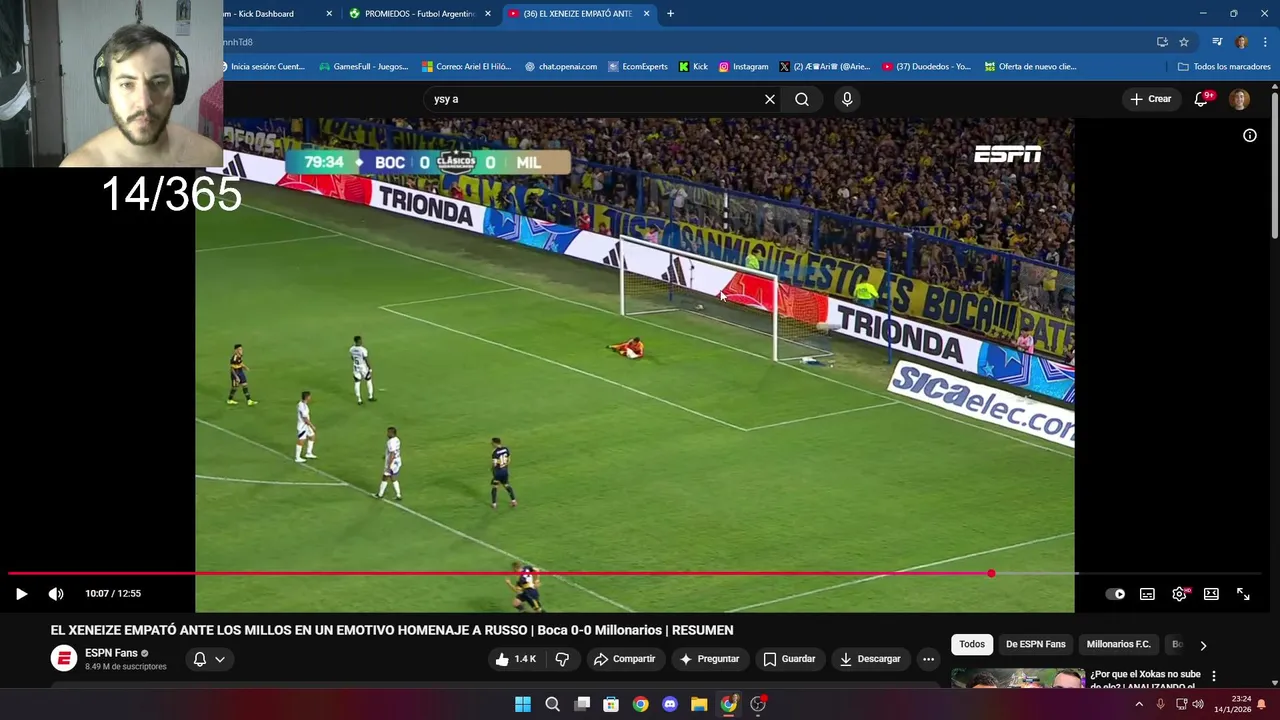
Task: Download the video via Descargar button
Action: tap(870, 659)
